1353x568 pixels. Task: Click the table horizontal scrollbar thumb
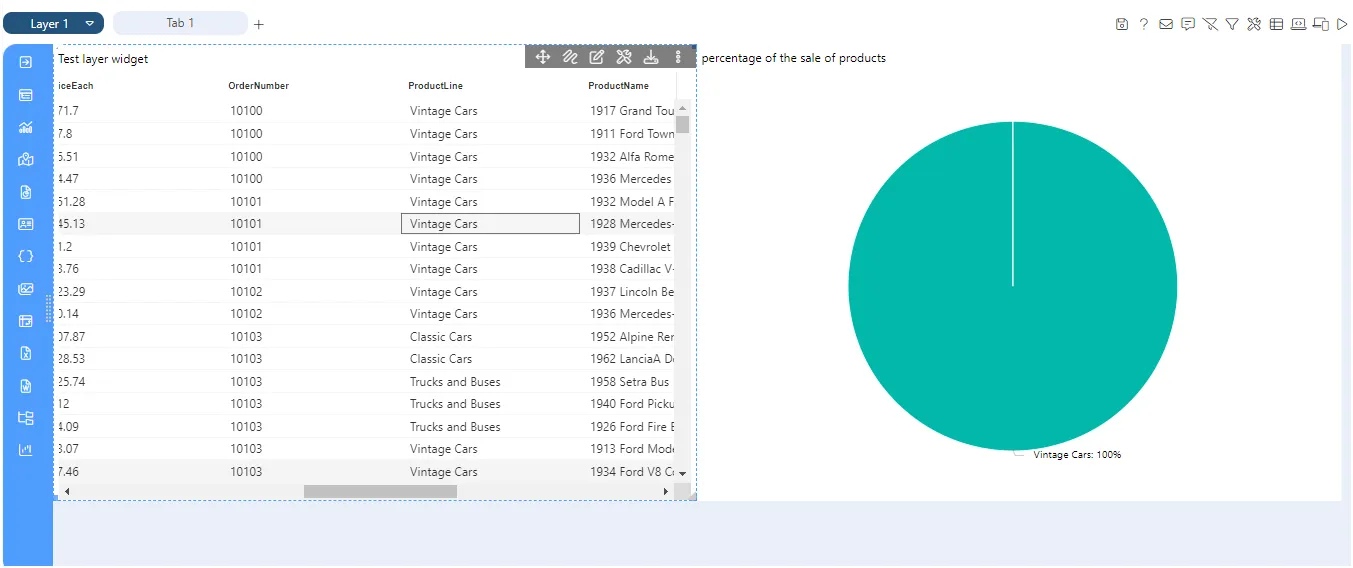coord(380,491)
